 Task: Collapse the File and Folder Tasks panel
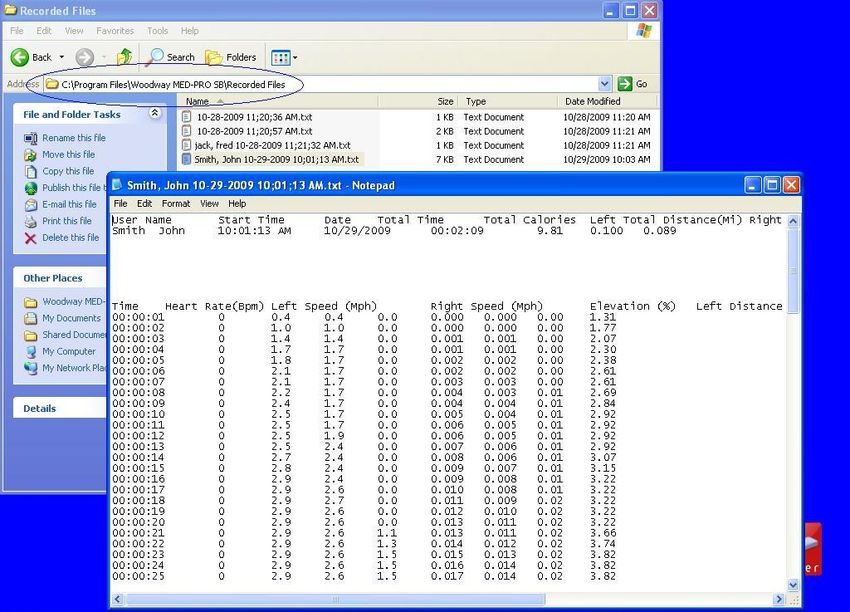pos(155,113)
